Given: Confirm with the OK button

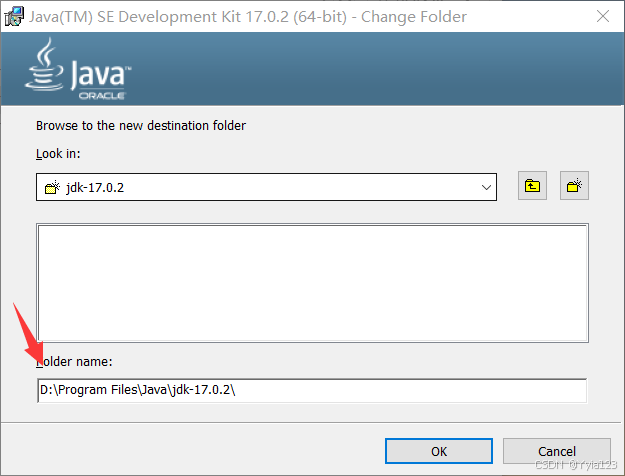Looking at the screenshot, I should point(439,451).
